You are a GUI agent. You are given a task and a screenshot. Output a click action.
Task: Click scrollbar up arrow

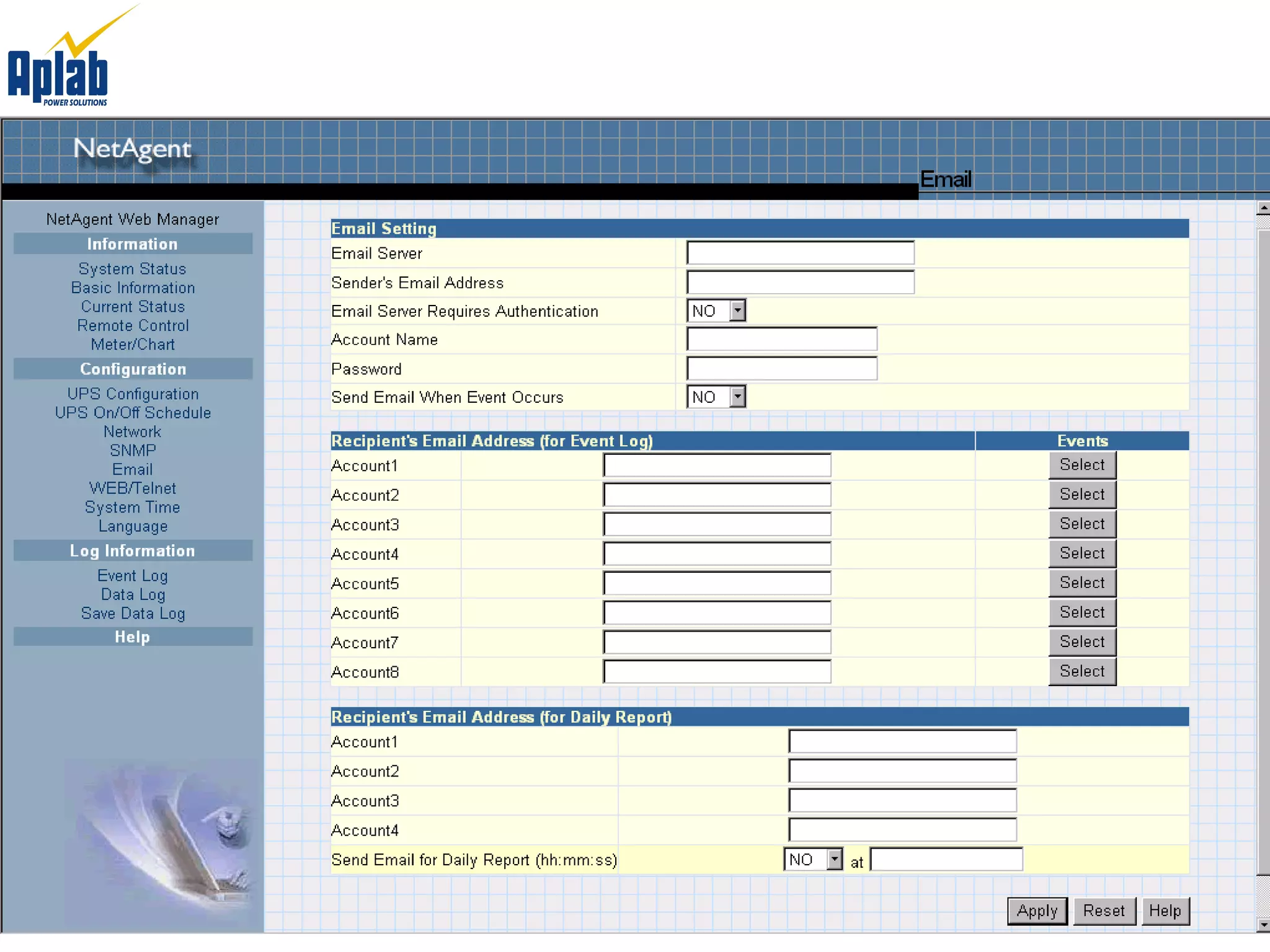click(1263, 207)
